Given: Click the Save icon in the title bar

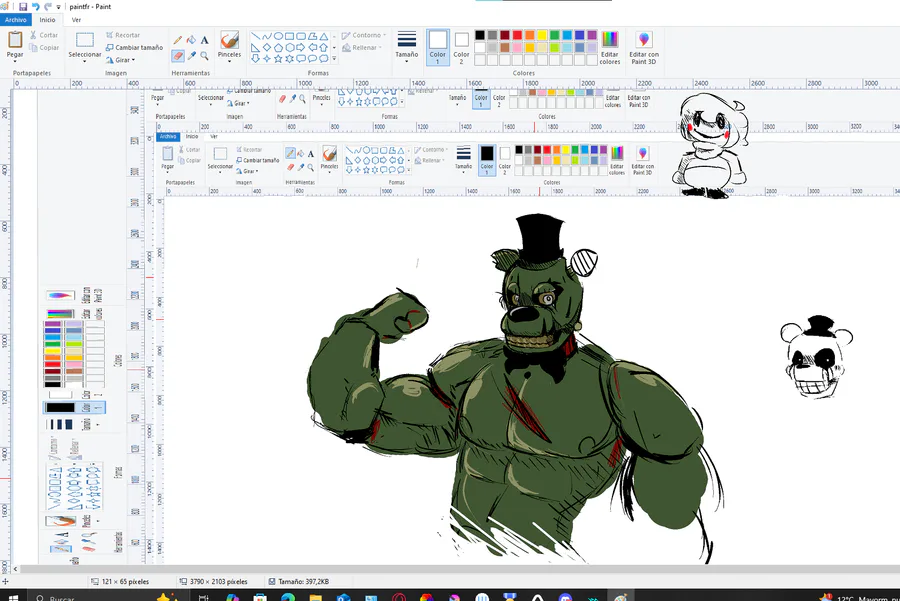Looking at the screenshot, I should tap(23, 7).
